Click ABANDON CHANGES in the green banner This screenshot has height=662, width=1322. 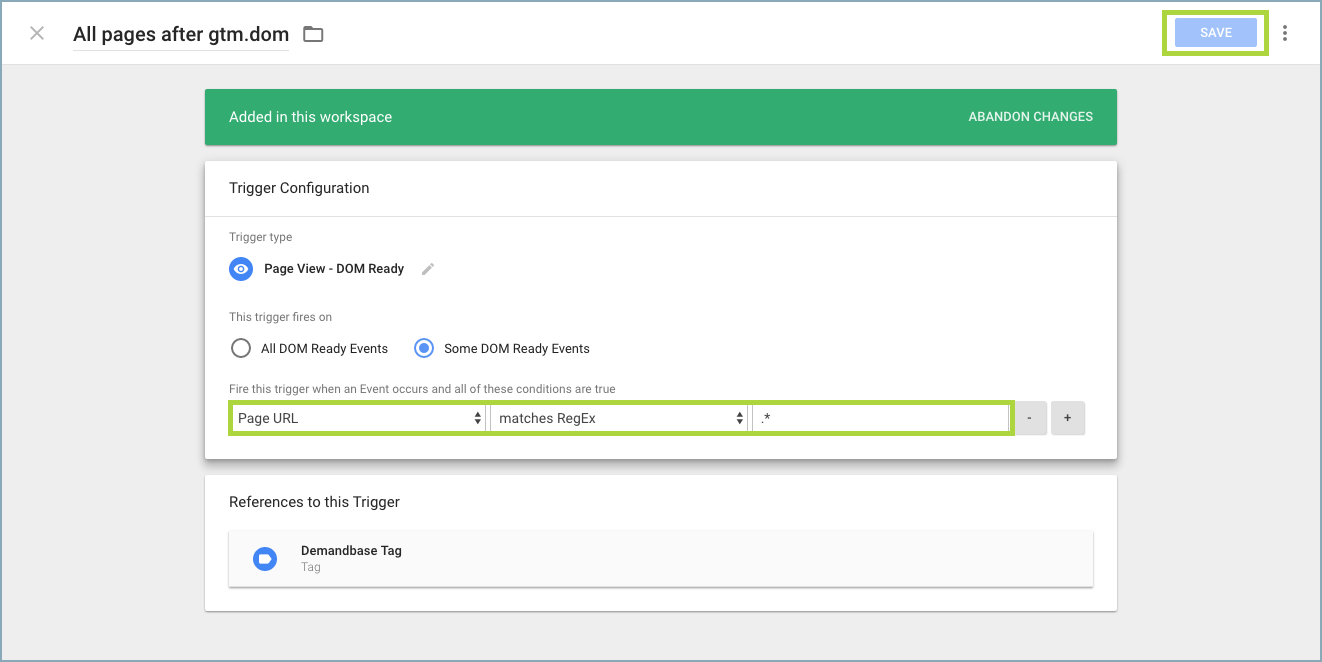pyautogui.click(x=1030, y=117)
